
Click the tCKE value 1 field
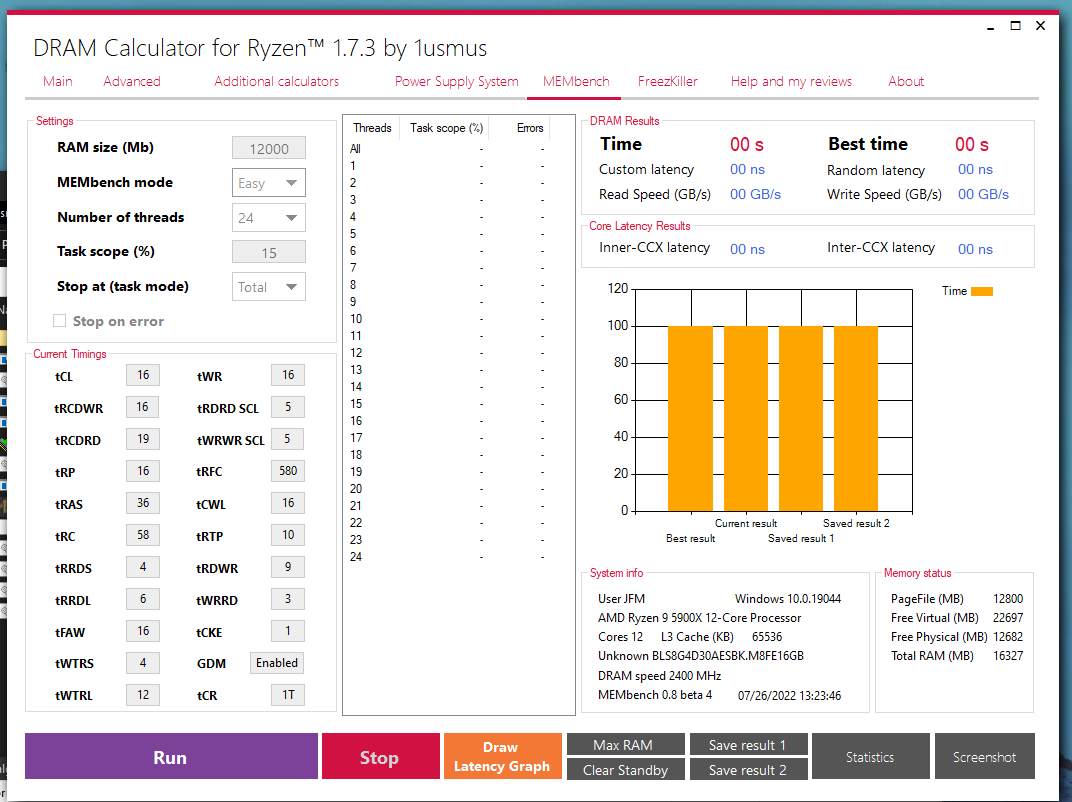coord(288,630)
